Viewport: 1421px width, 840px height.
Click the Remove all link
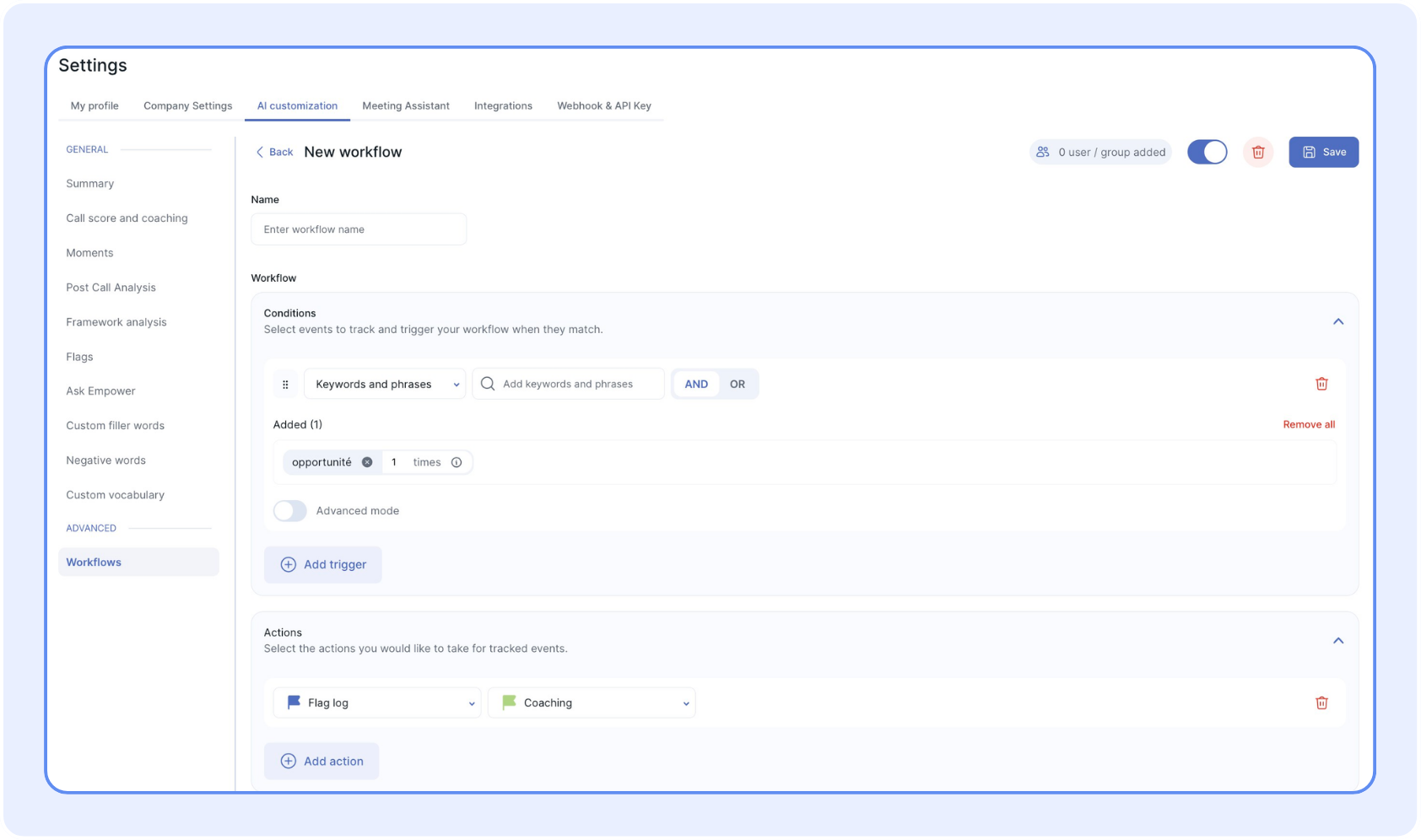[x=1308, y=425]
